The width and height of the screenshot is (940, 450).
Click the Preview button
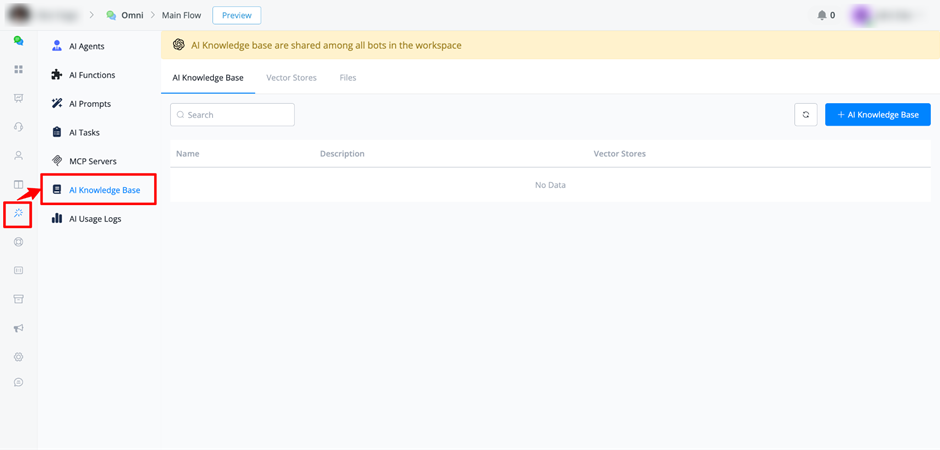pyautogui.click(x=237, y=16)
